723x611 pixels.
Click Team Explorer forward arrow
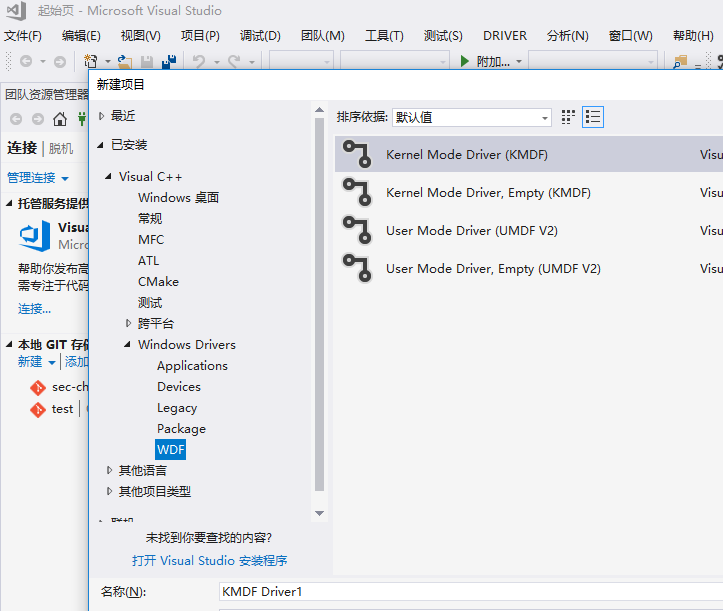[x=38, y=119]
